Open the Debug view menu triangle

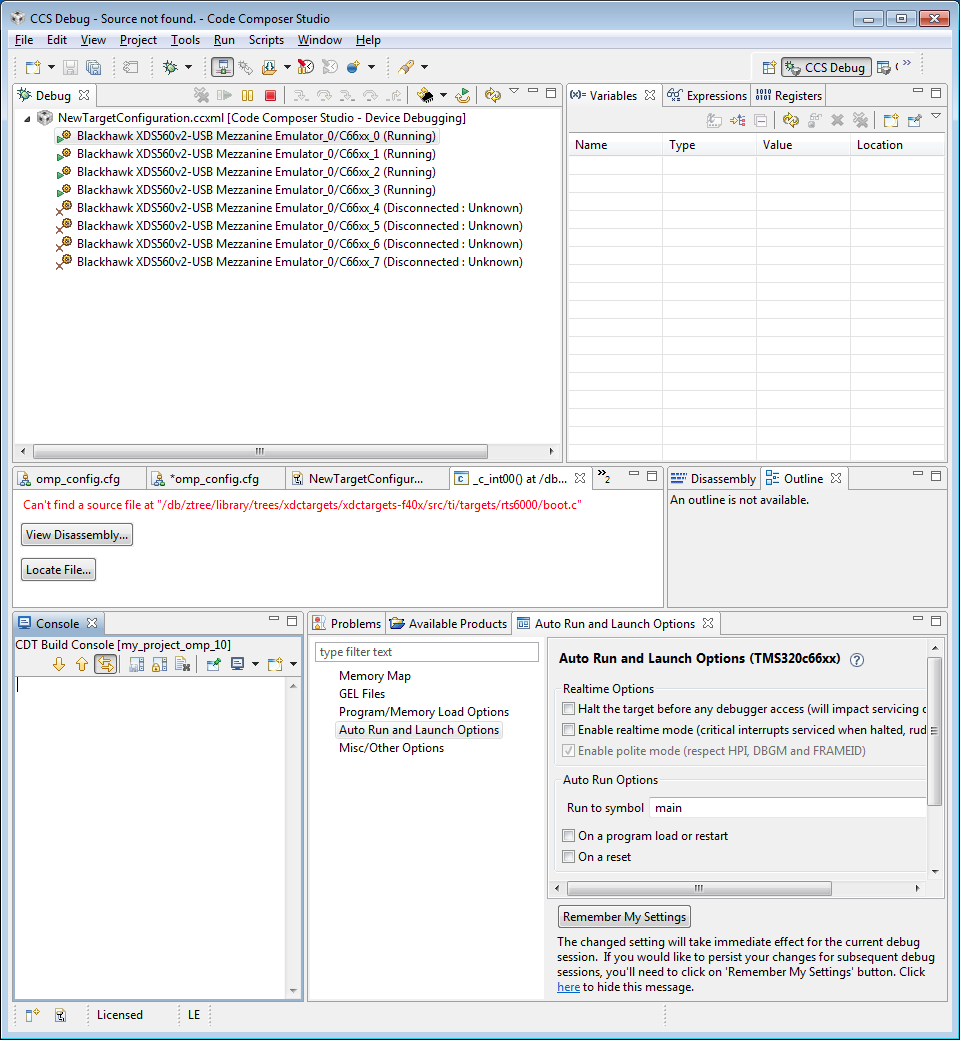coord(514,92)
